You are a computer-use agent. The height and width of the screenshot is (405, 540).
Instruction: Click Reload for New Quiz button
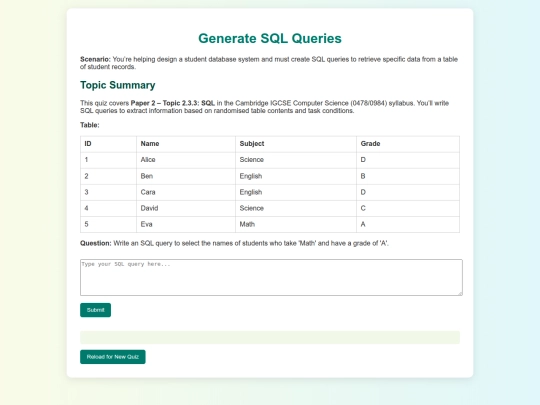click(x=113, y=357)
